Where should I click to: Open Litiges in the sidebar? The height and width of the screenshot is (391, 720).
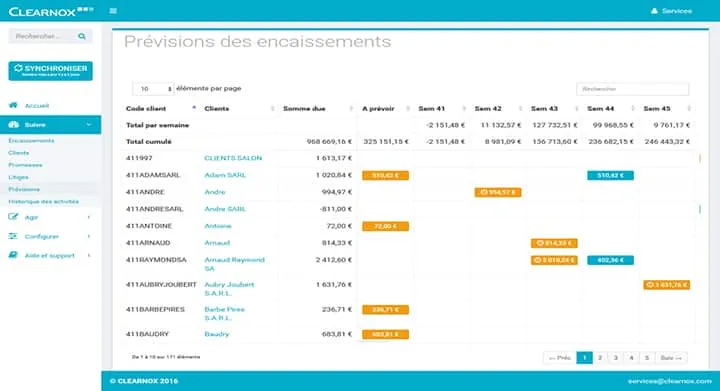[x=18, y=177]
